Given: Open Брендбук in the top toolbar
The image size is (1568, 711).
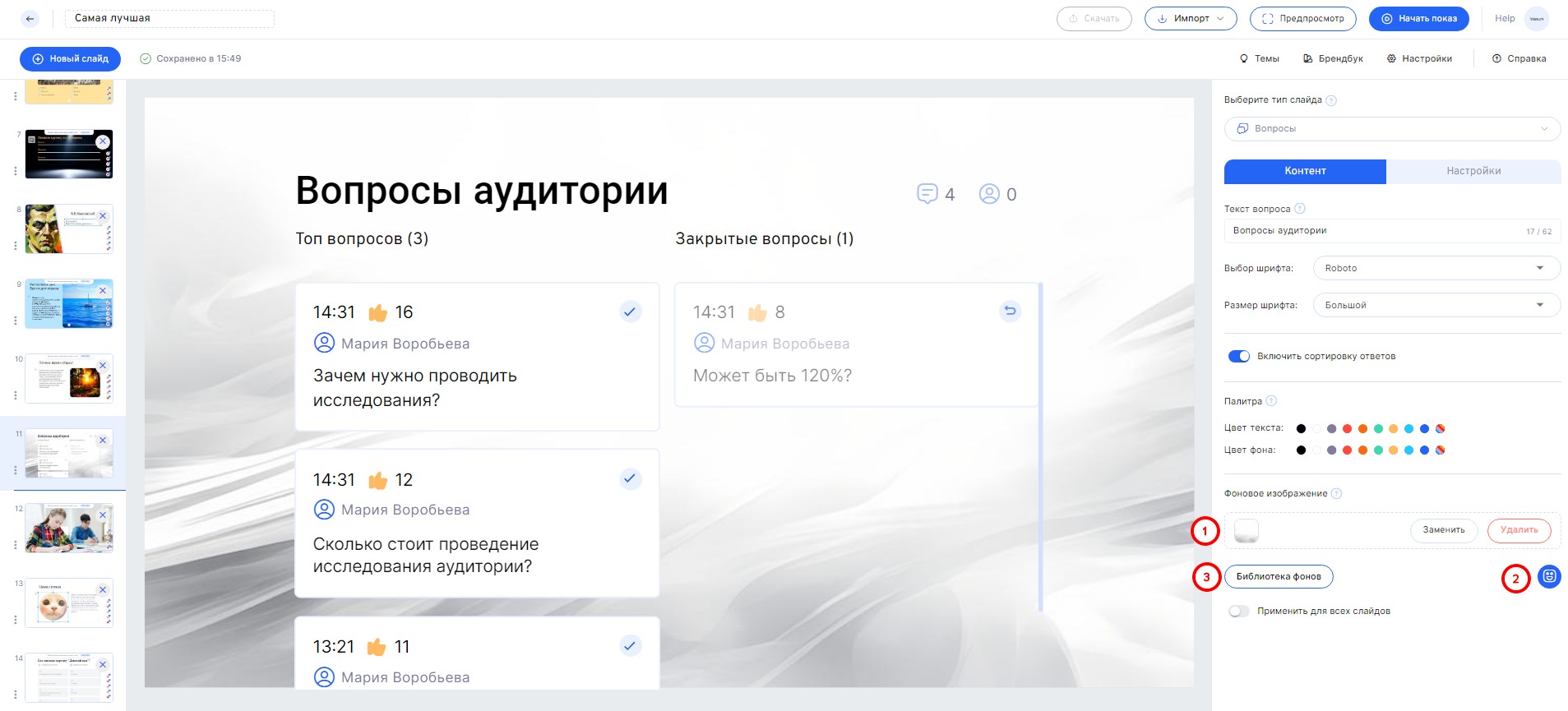Looking at the screenshot, I should click(x=1333, y=58).
